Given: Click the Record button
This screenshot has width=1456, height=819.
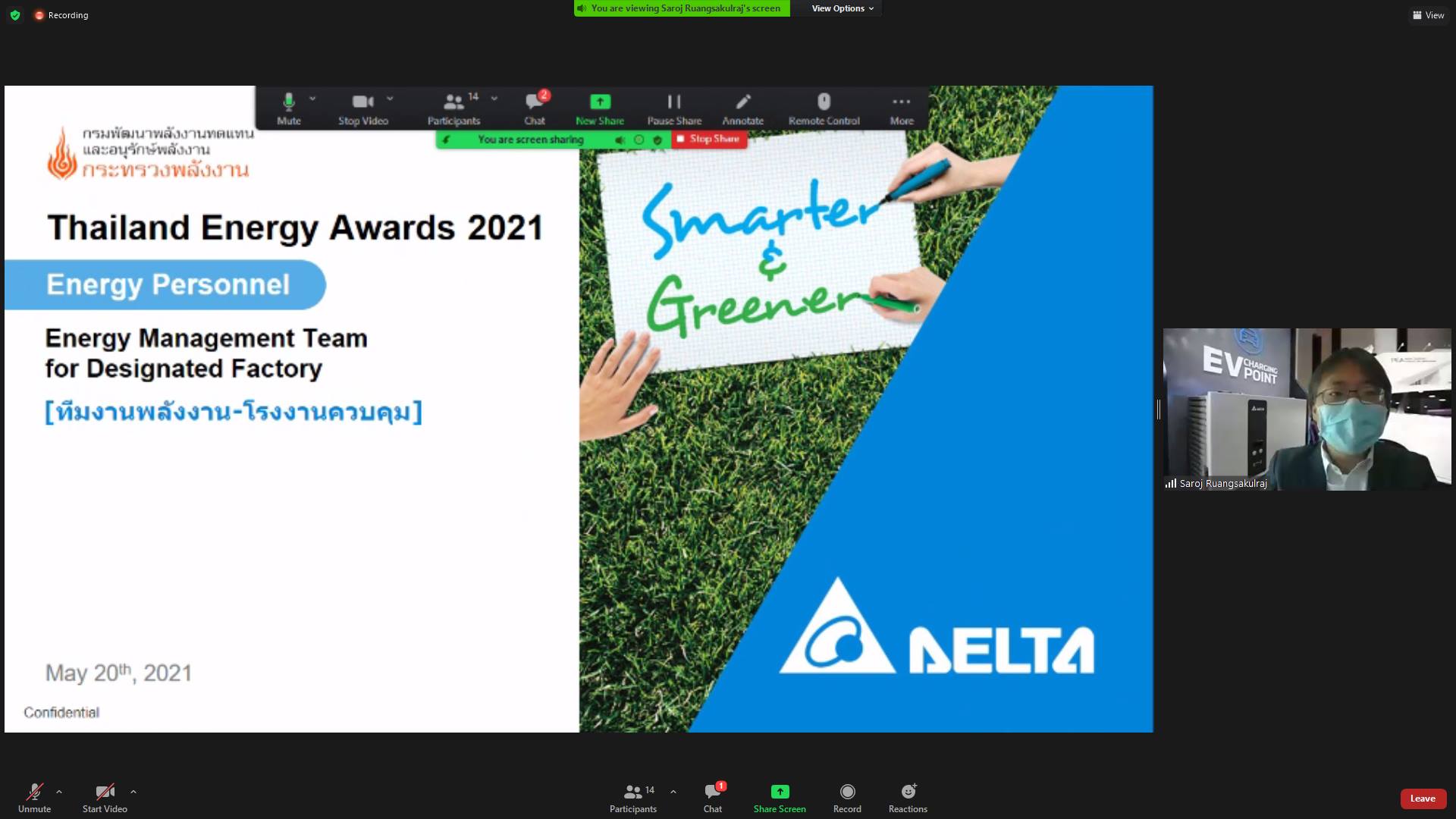Looking at the screenshot, I should pos(847,799).
